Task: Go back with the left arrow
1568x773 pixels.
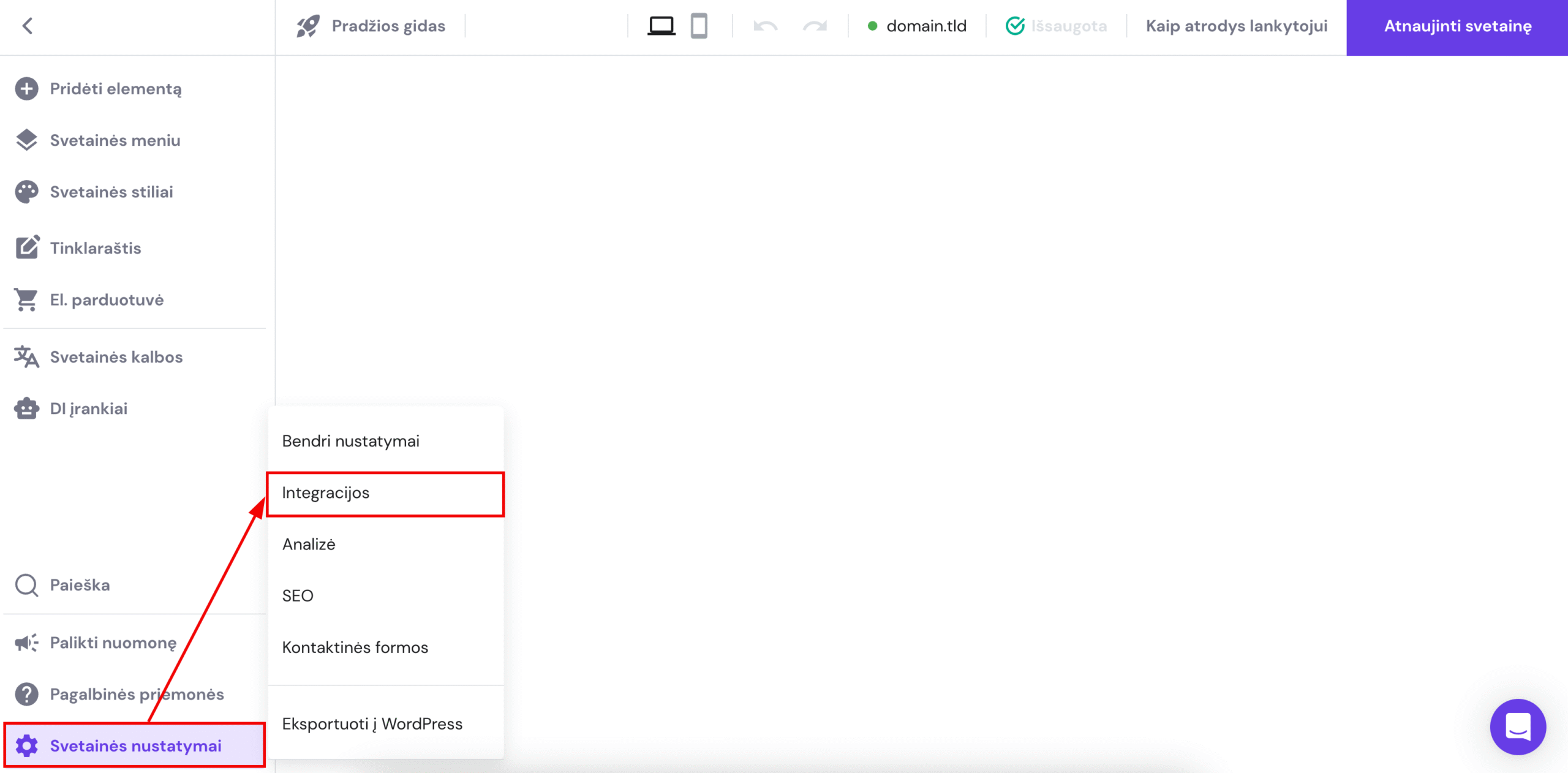Action: pyautogui.click(x=28, y=26)
